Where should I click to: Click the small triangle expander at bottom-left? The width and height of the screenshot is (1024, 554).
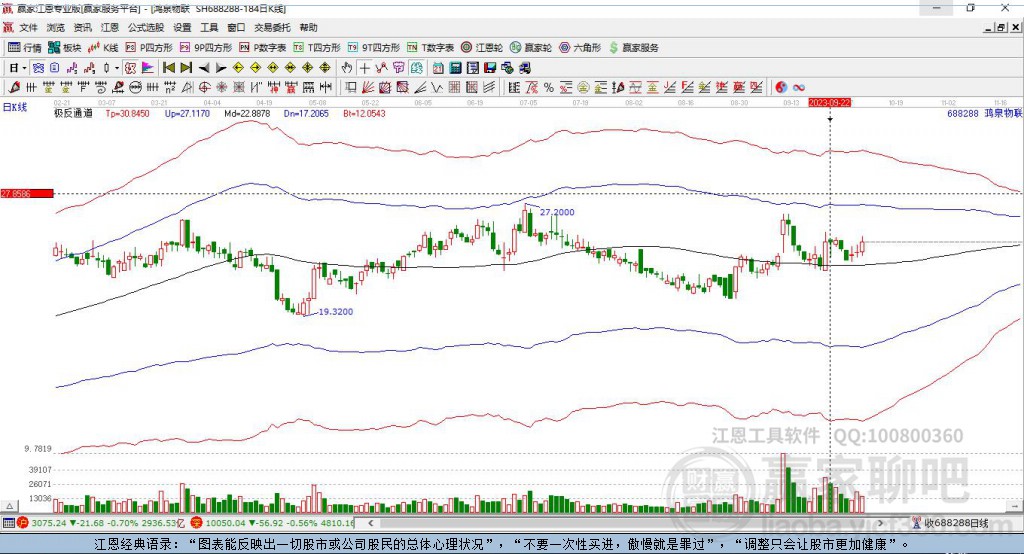point(10,506)
